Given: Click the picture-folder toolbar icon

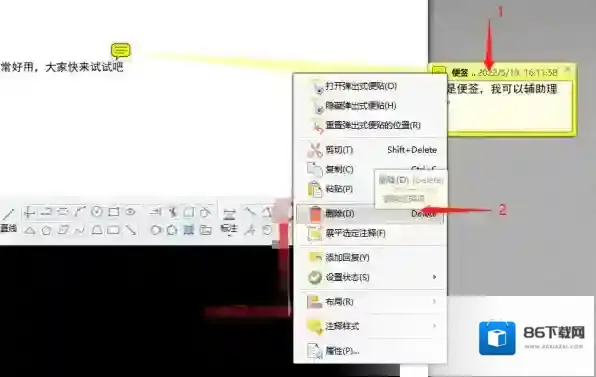Looking at the screenshot, I should (x=206, y=230).
